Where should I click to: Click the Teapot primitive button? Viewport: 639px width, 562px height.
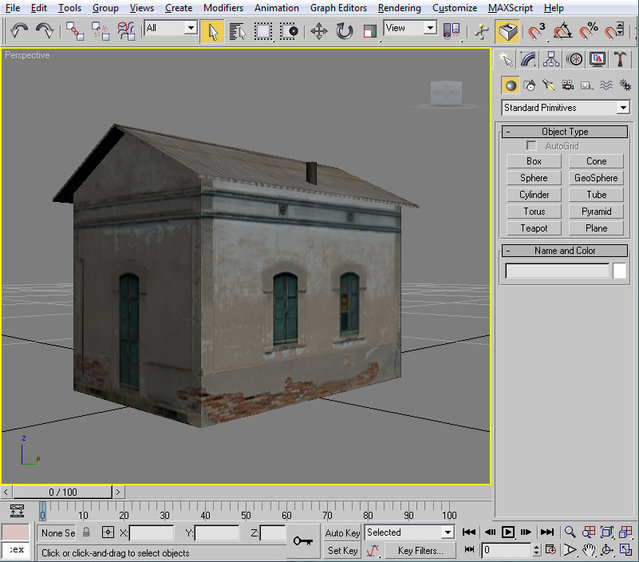coord(534,228)
